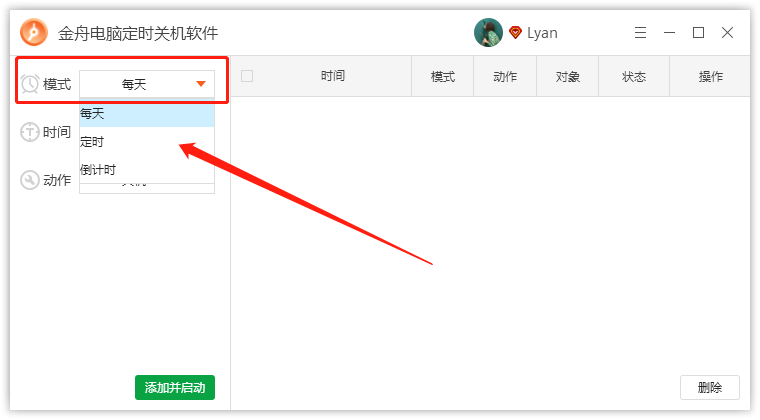The image size is (760, 420).
Task: Click the 模式 label in left panel
Action: 57,84
